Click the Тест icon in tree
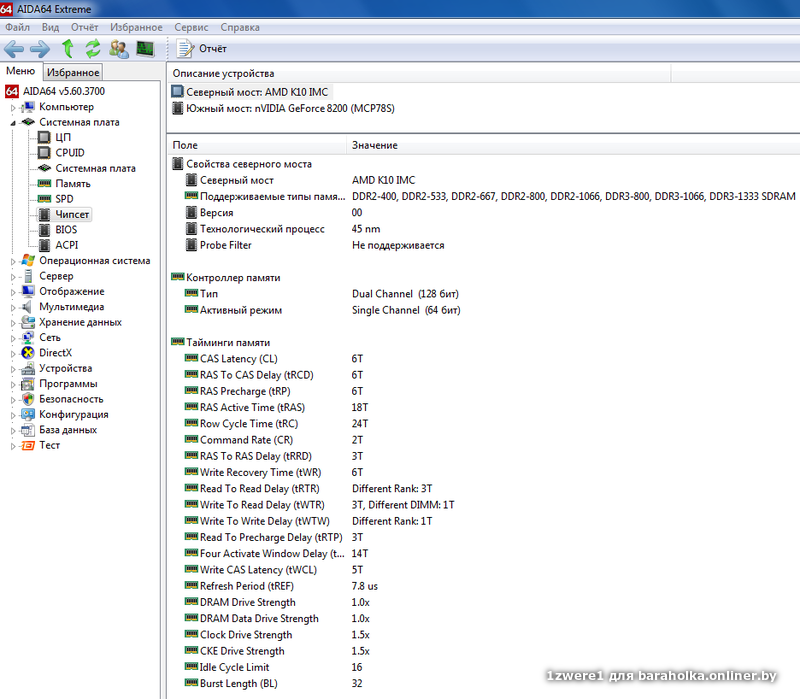 click(29, 446)
